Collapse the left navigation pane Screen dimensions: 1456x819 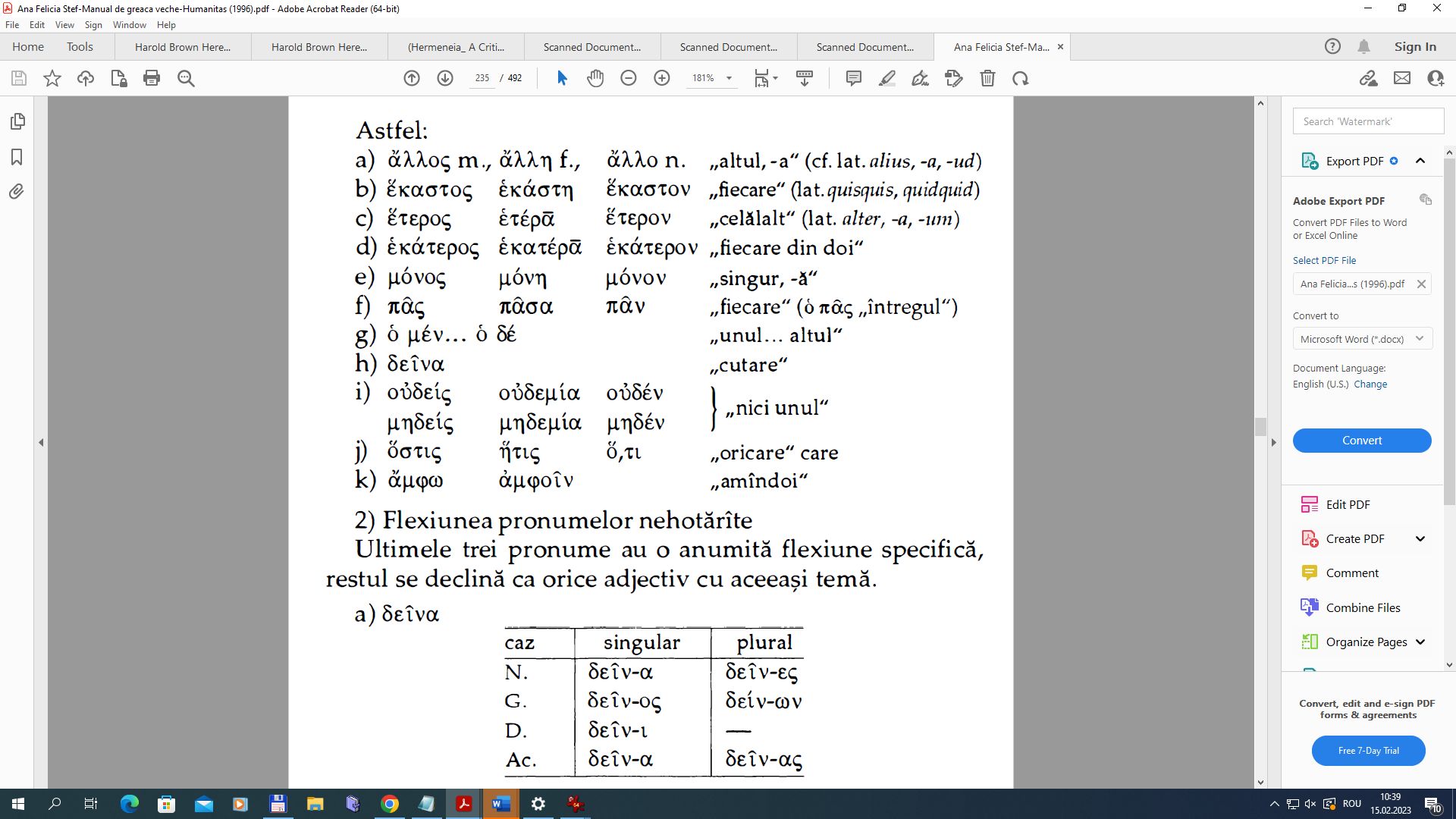pos(41,442)
